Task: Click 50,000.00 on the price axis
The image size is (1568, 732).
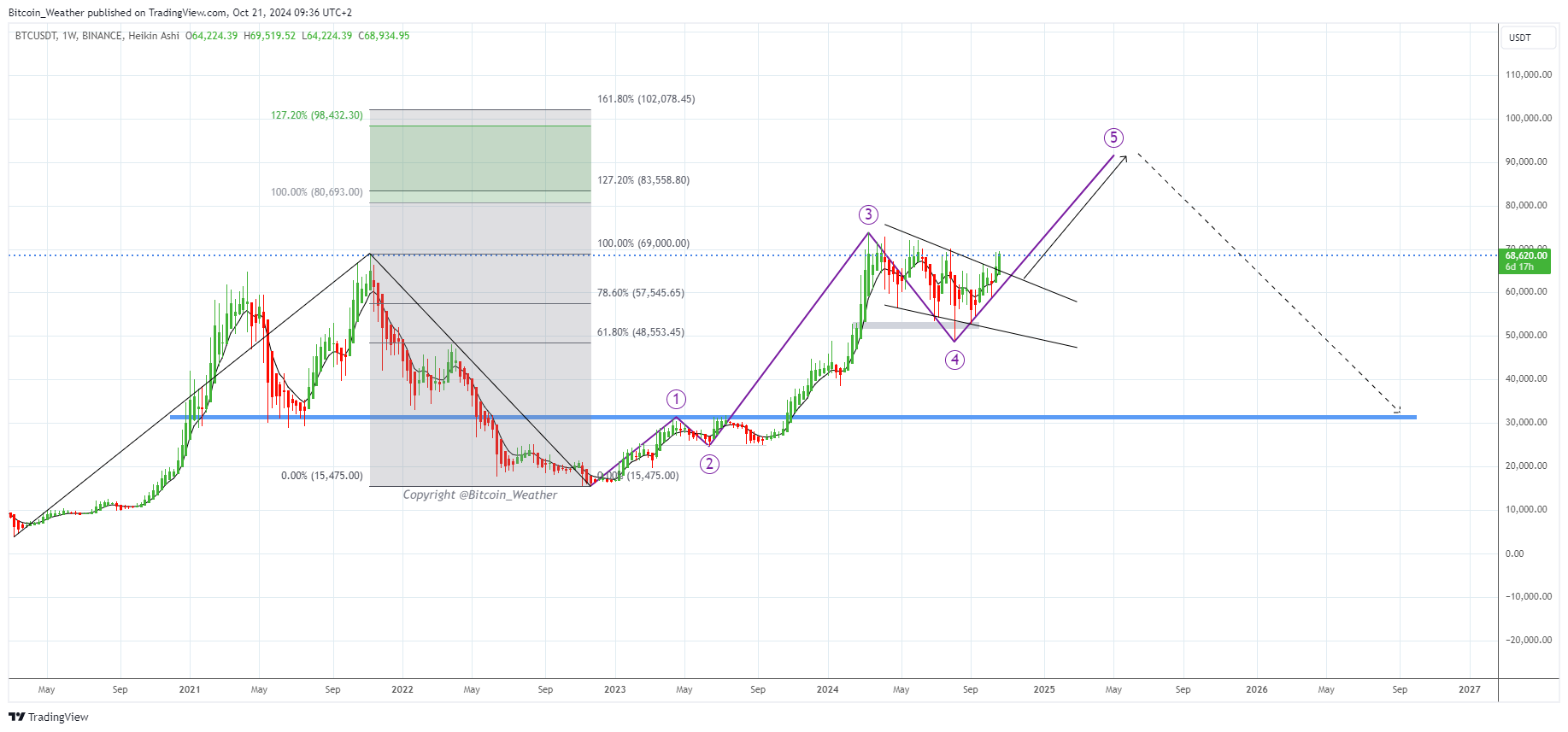Action: click(x=1526, y=335)
